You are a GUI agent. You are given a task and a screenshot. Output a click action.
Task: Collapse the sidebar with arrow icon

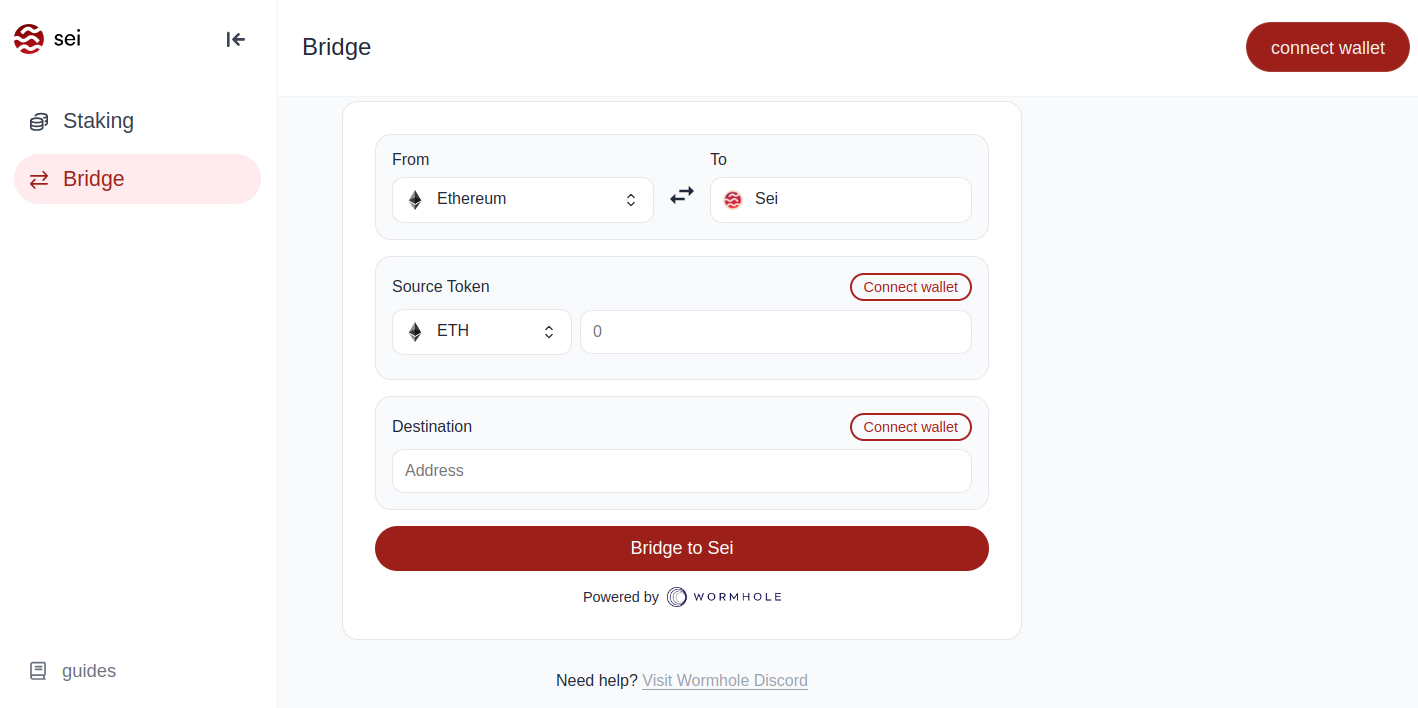236,40
